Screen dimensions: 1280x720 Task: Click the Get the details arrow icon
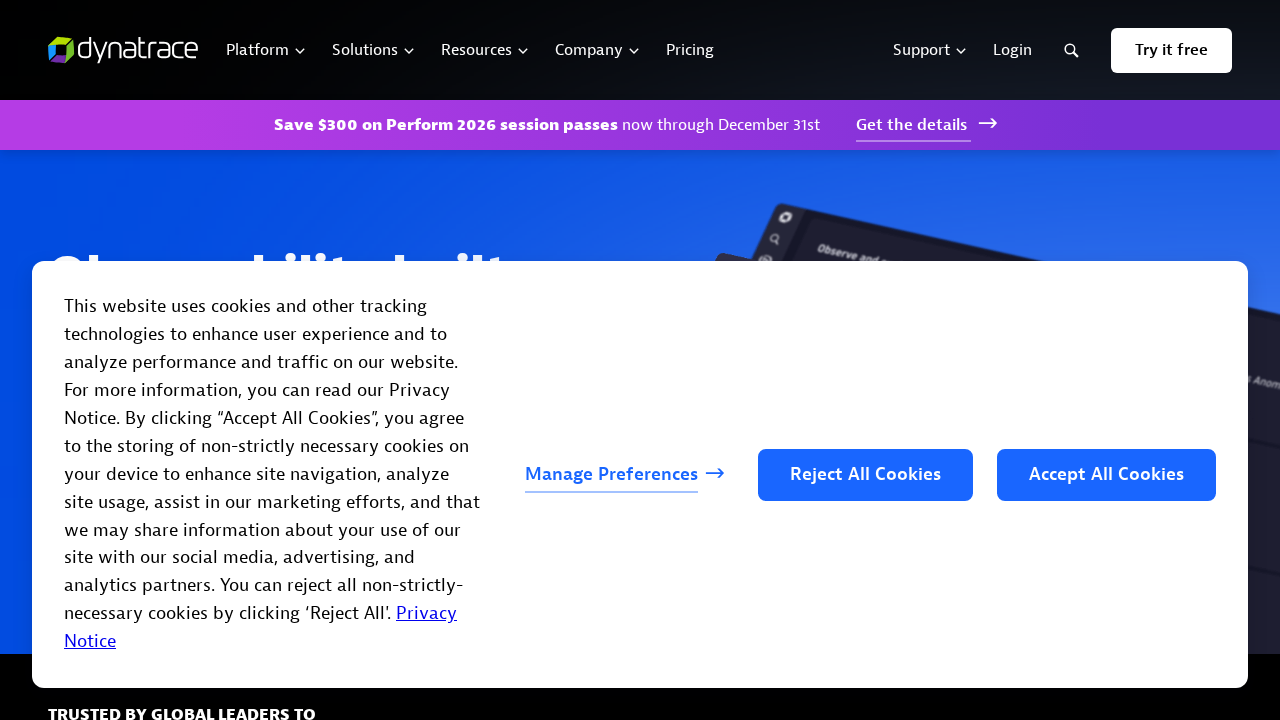989,122
